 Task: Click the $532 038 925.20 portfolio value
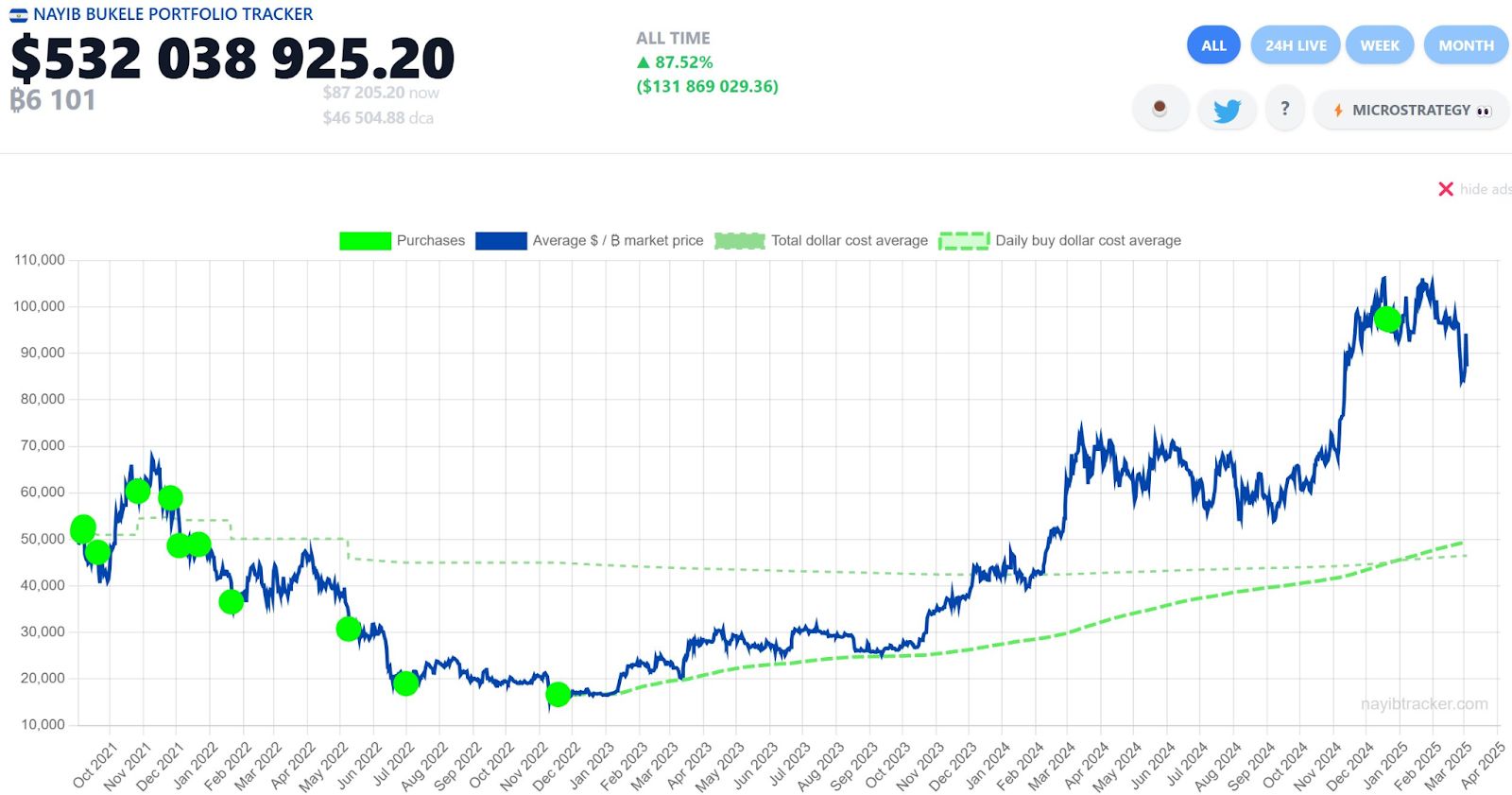232,58
